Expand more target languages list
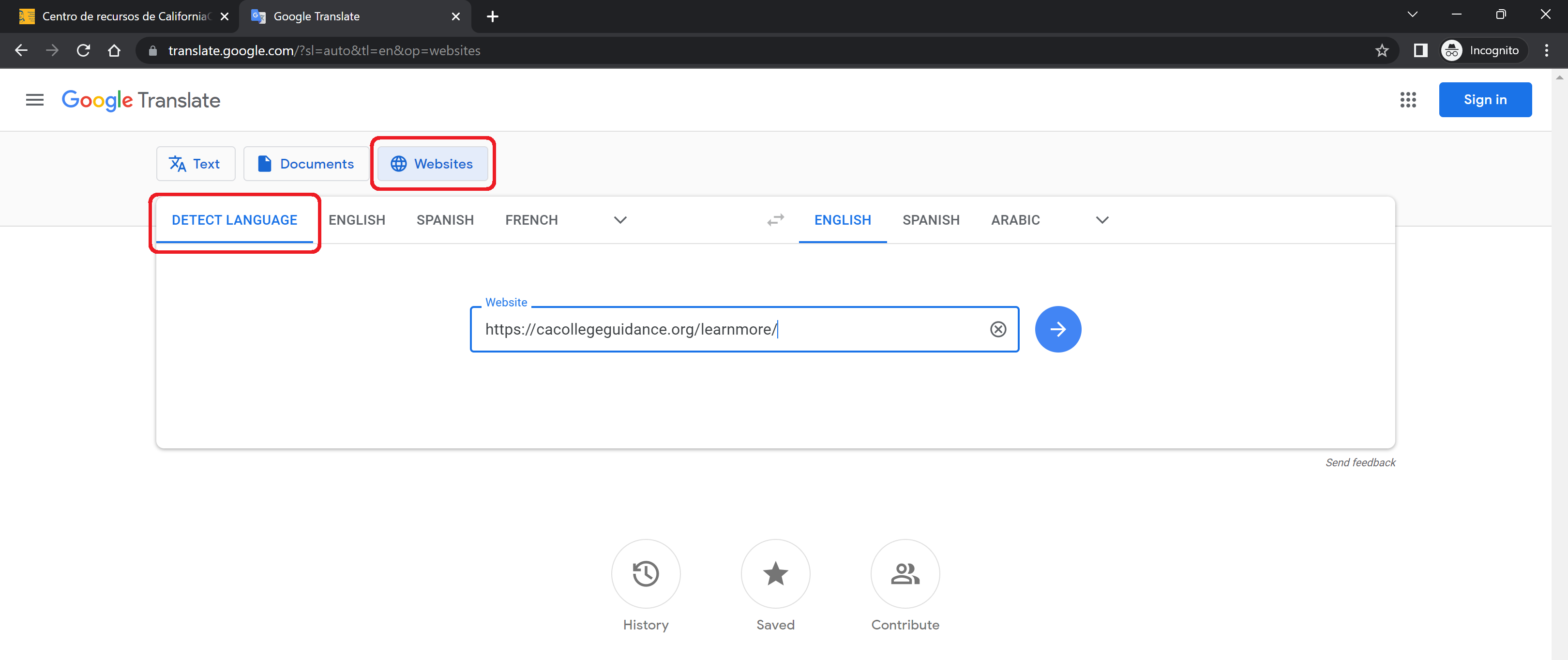The image size is (1568, 660). (1102, 220)
